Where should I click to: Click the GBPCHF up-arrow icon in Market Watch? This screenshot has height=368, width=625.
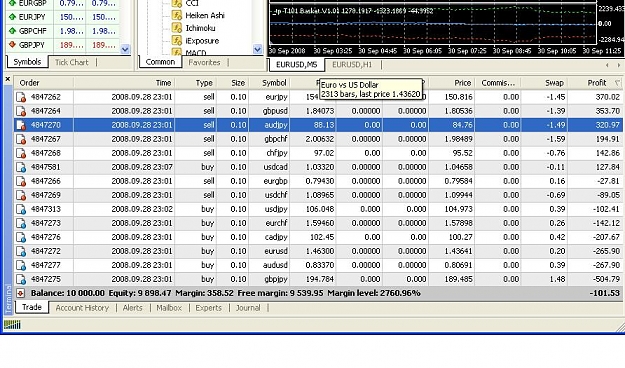[x=12, y=31]
